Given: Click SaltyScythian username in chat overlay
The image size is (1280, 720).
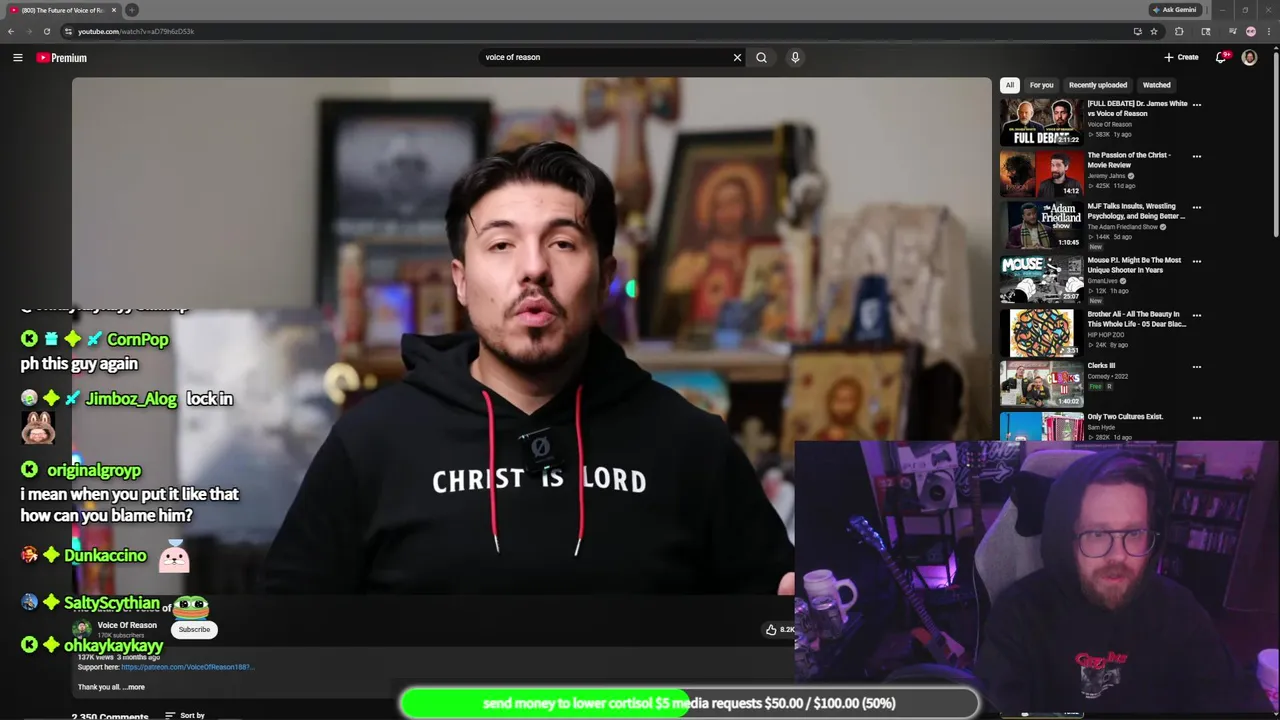Looking at the screenshot, I should click(x=111, y=603).
